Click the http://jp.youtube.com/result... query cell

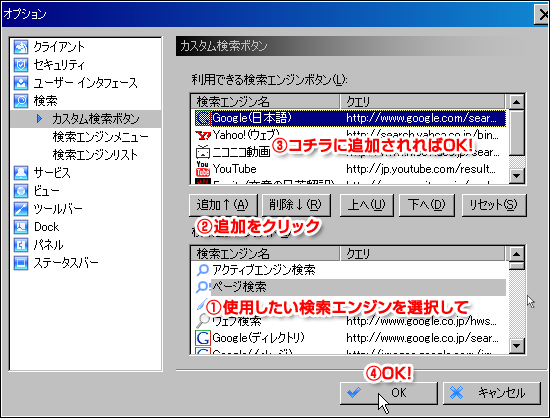point(421,169)
